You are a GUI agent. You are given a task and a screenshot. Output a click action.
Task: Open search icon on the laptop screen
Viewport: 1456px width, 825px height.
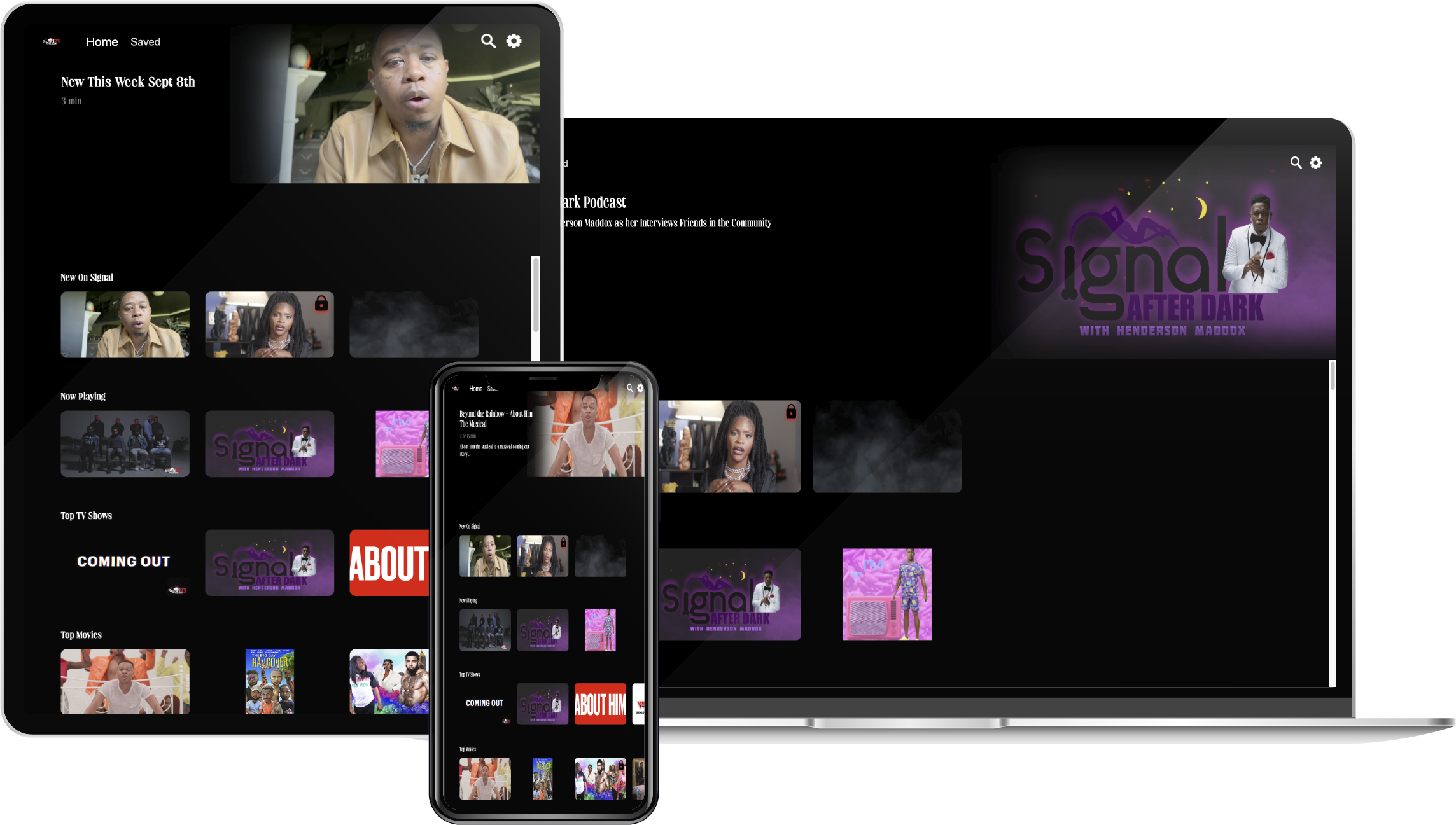pos(1296,163)
